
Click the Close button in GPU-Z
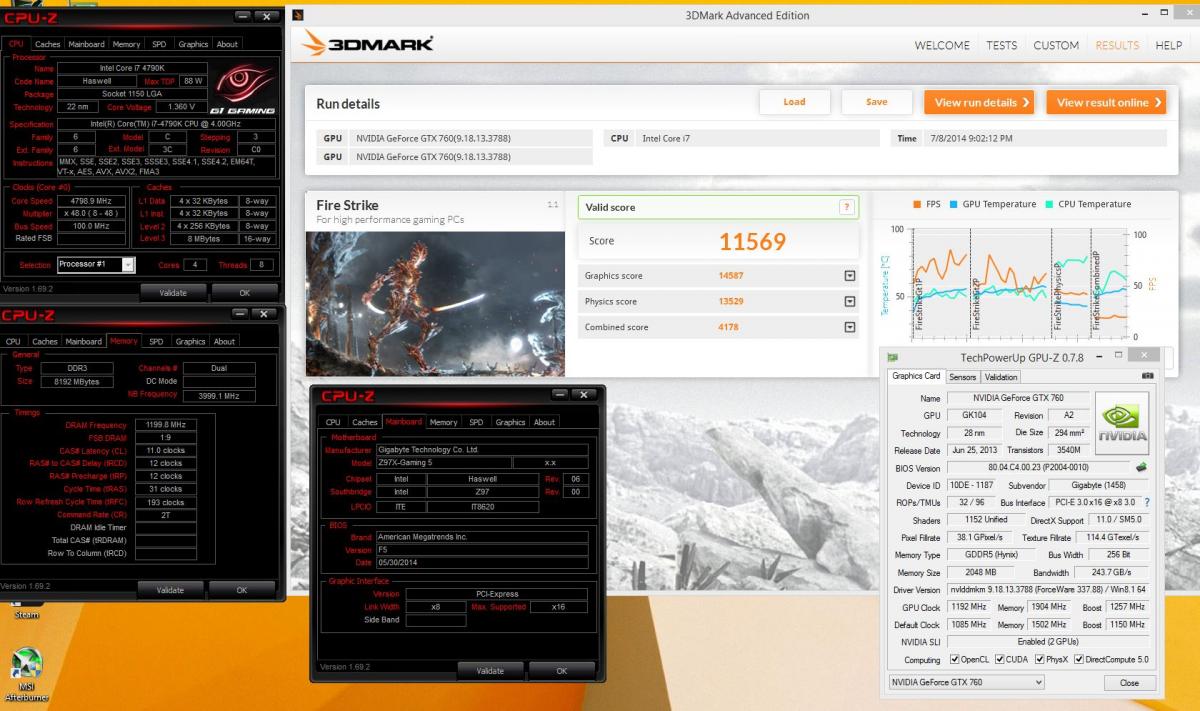click(x=1129, y=683)
